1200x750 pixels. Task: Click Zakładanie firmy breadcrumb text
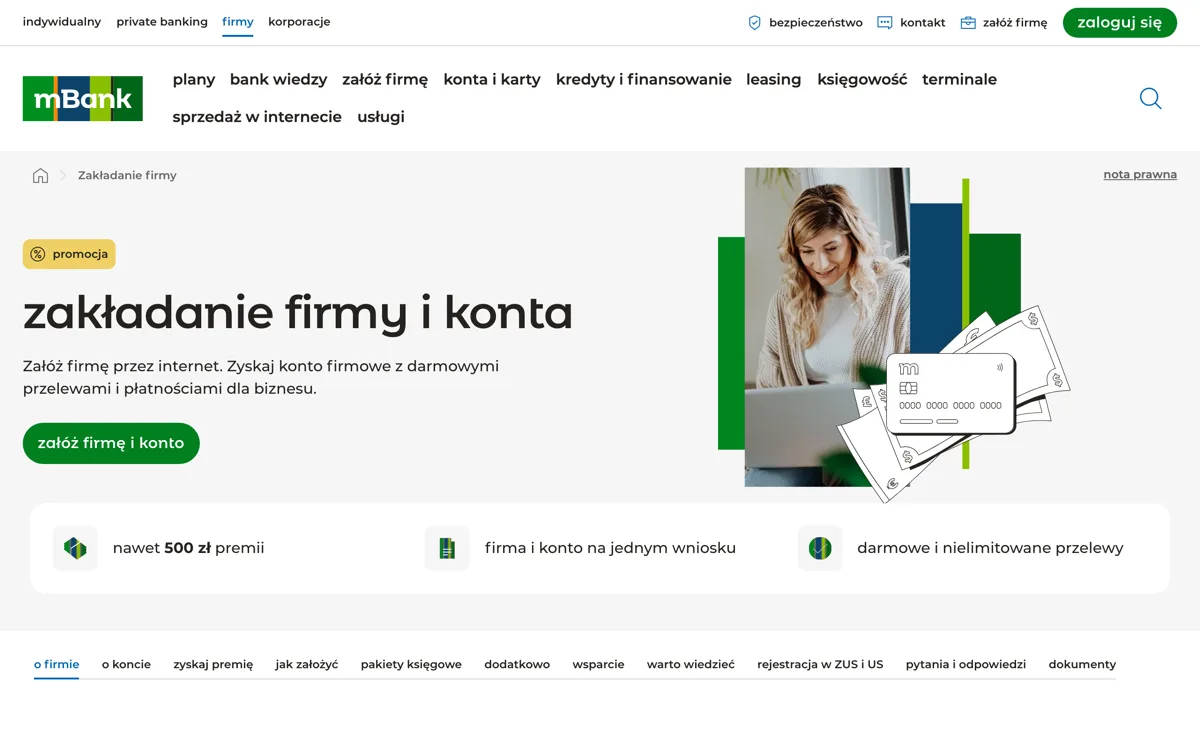pyautogui.click(x=127, y=175)
